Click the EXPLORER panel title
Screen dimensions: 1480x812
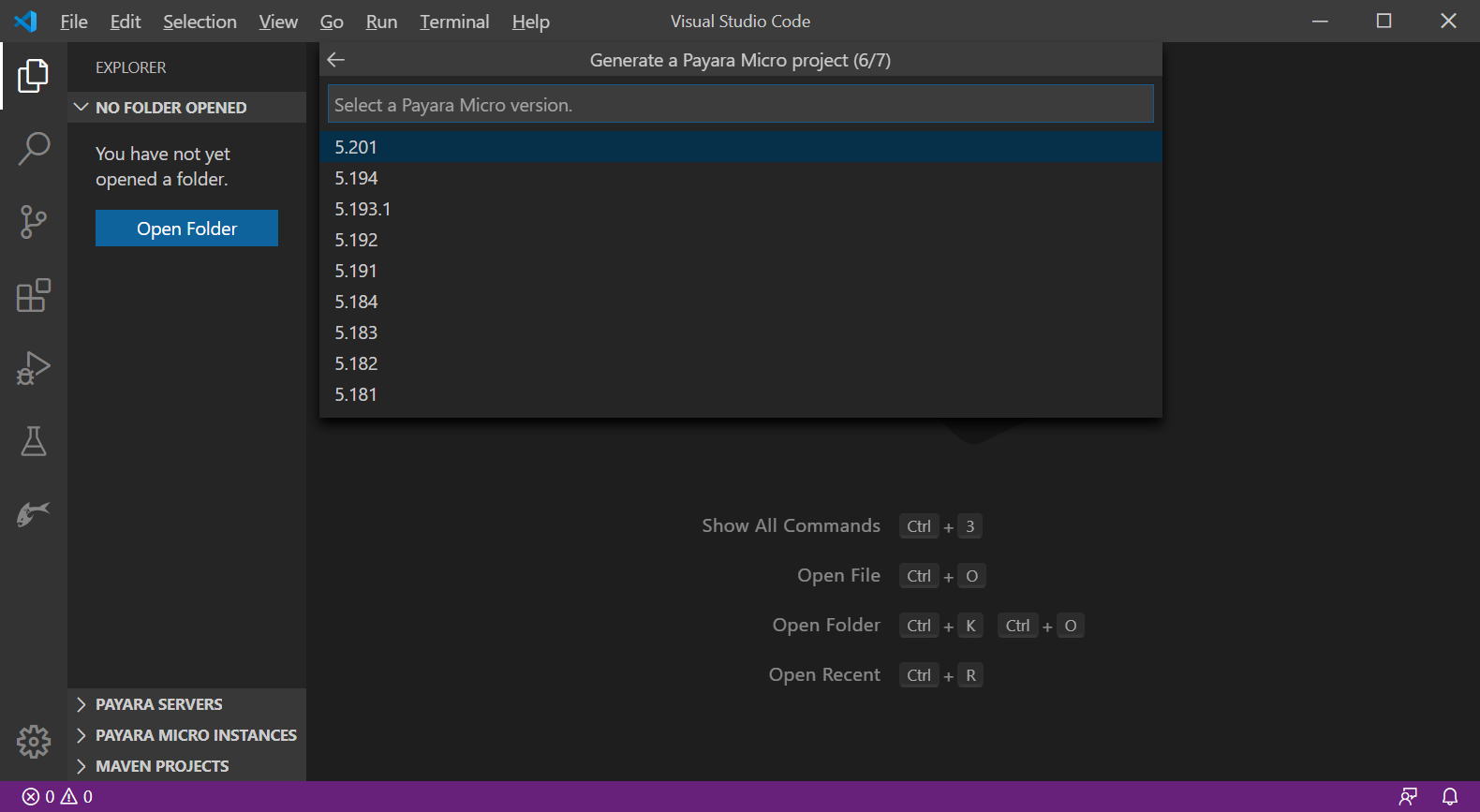pos(131,67)
